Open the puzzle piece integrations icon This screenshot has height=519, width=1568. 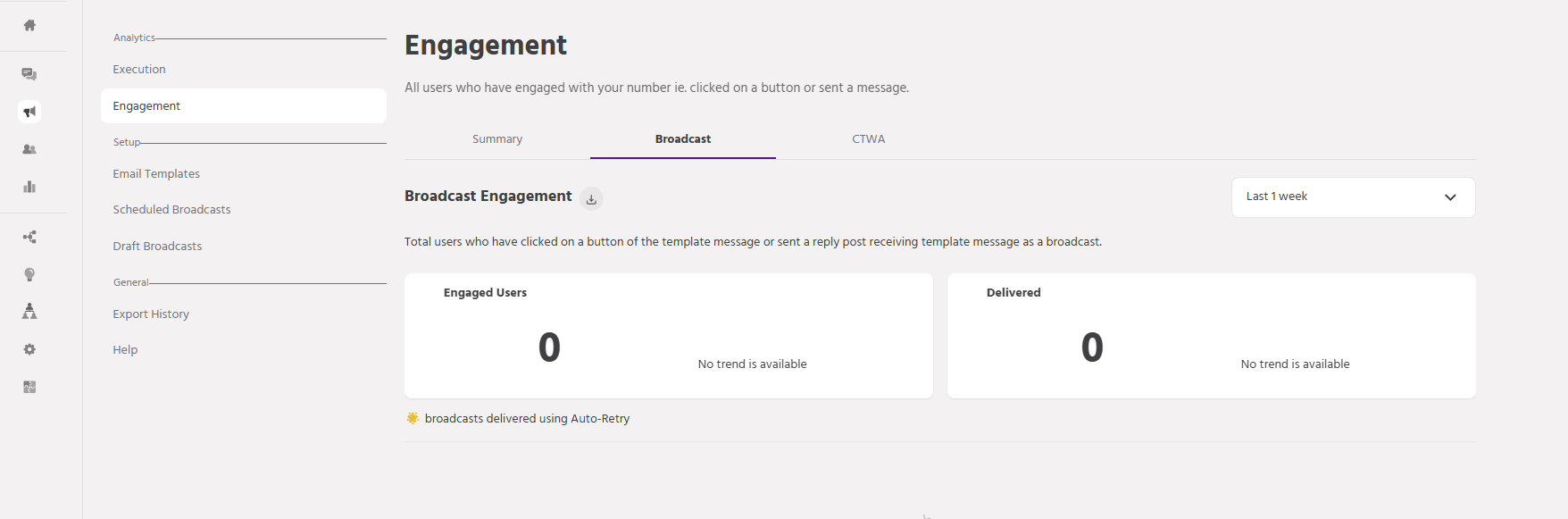coord(29,387)
